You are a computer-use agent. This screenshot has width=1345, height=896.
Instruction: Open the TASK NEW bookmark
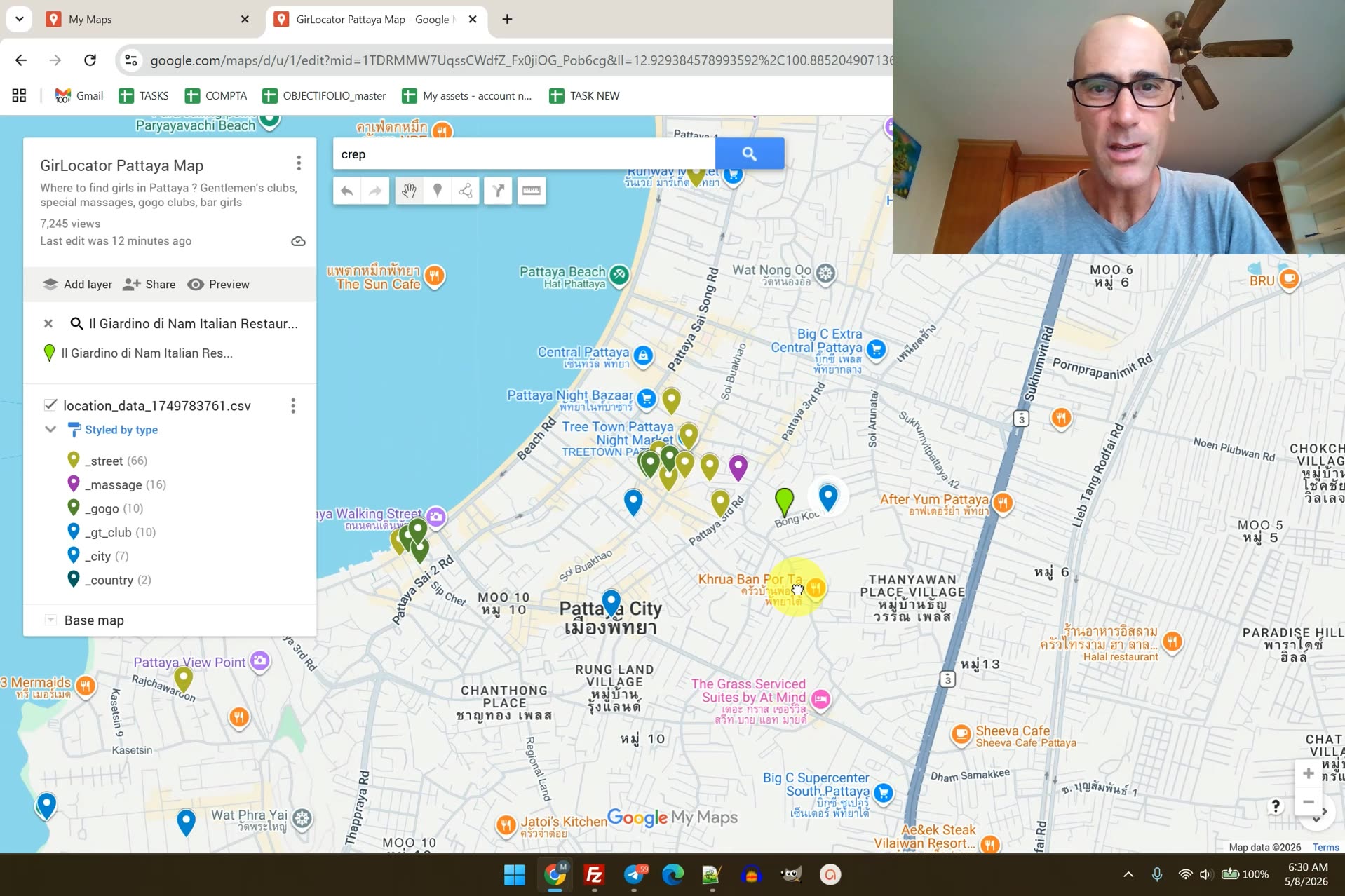[585, 95]
